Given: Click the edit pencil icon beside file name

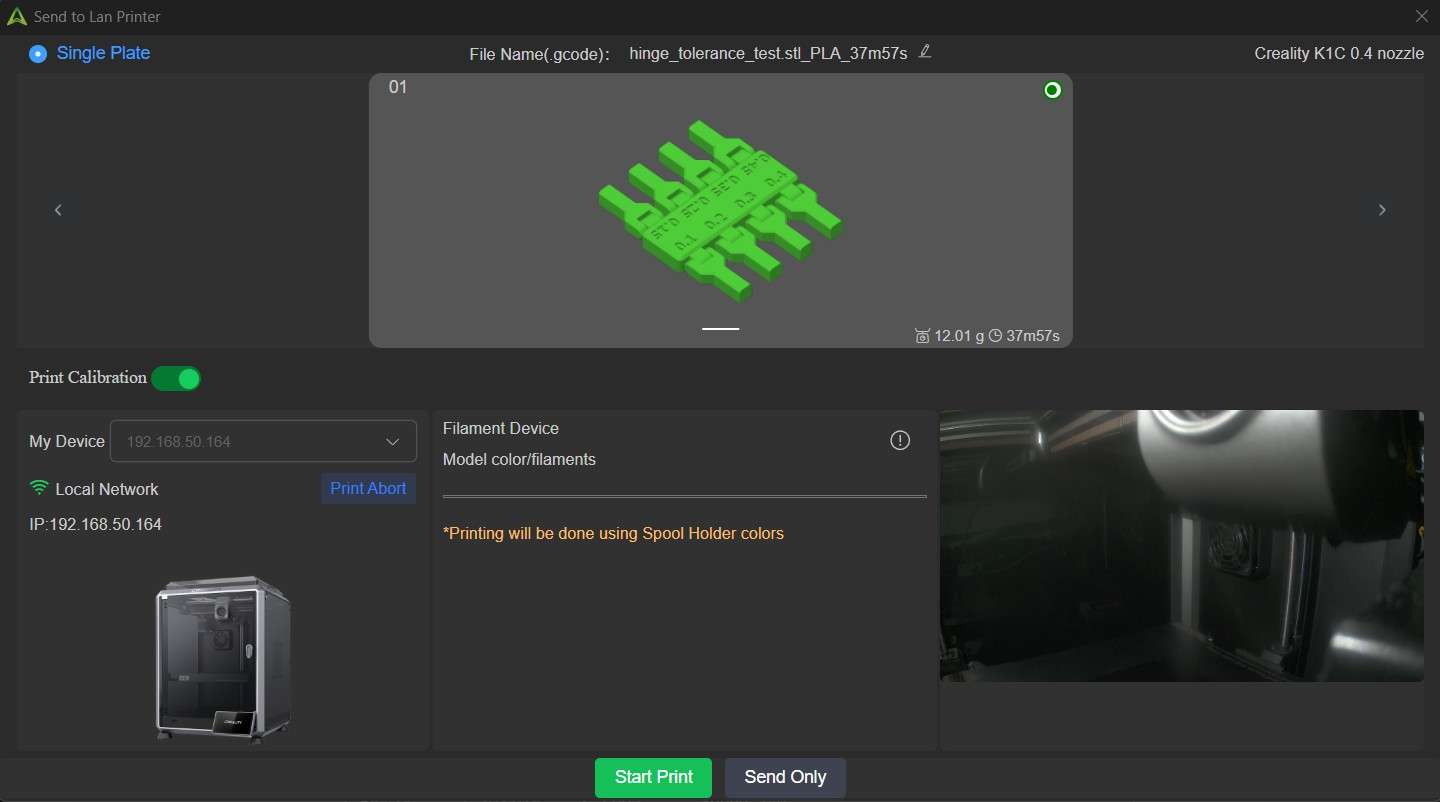Looking at the screenshot, I should (x=925, y=52).
